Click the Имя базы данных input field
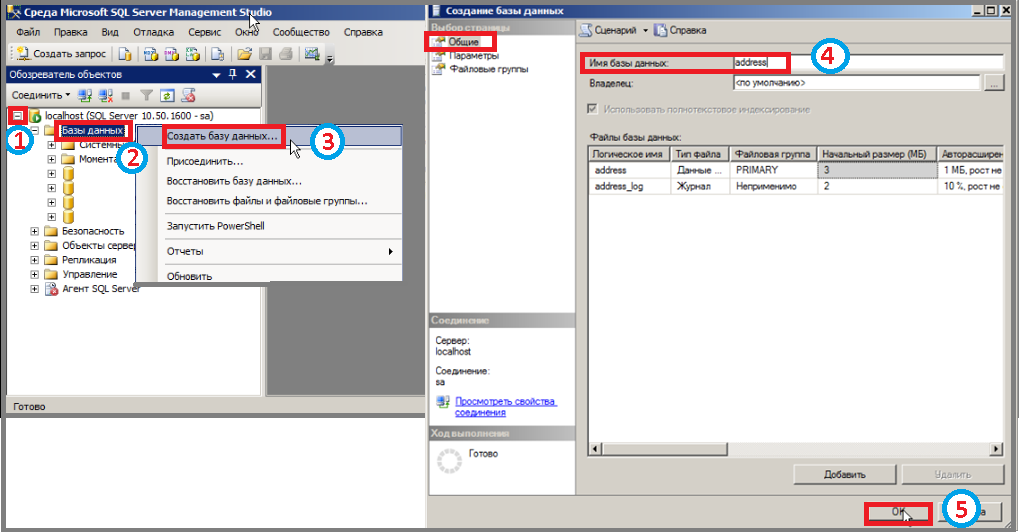1019x532 pixels. click(868, 63)
